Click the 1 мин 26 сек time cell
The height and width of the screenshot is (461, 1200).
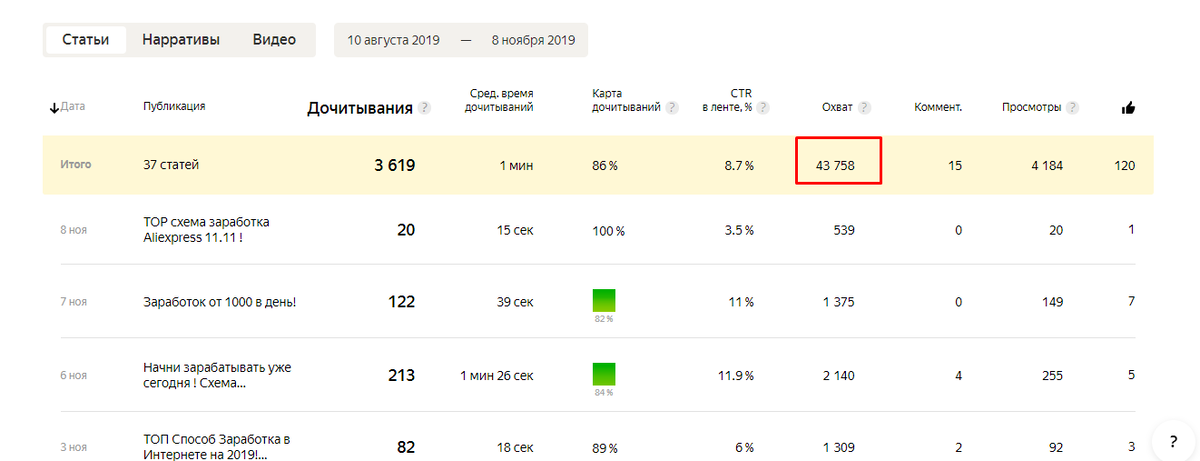(x=497, y=375)
